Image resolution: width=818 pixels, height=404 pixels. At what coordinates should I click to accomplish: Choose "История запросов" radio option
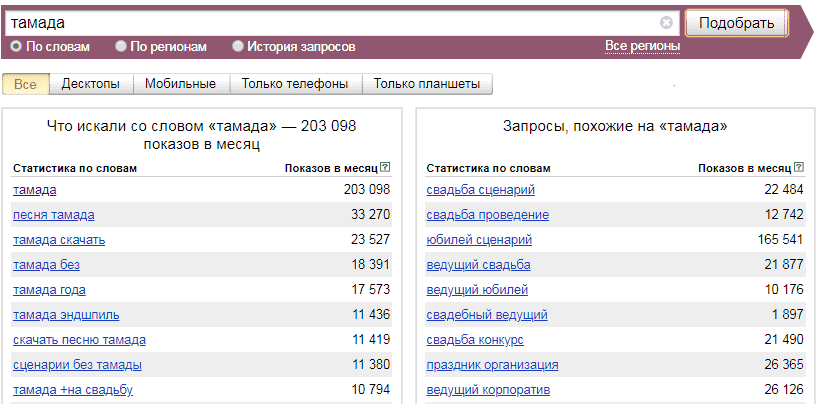pyautogui.click(x=238, y=46)
